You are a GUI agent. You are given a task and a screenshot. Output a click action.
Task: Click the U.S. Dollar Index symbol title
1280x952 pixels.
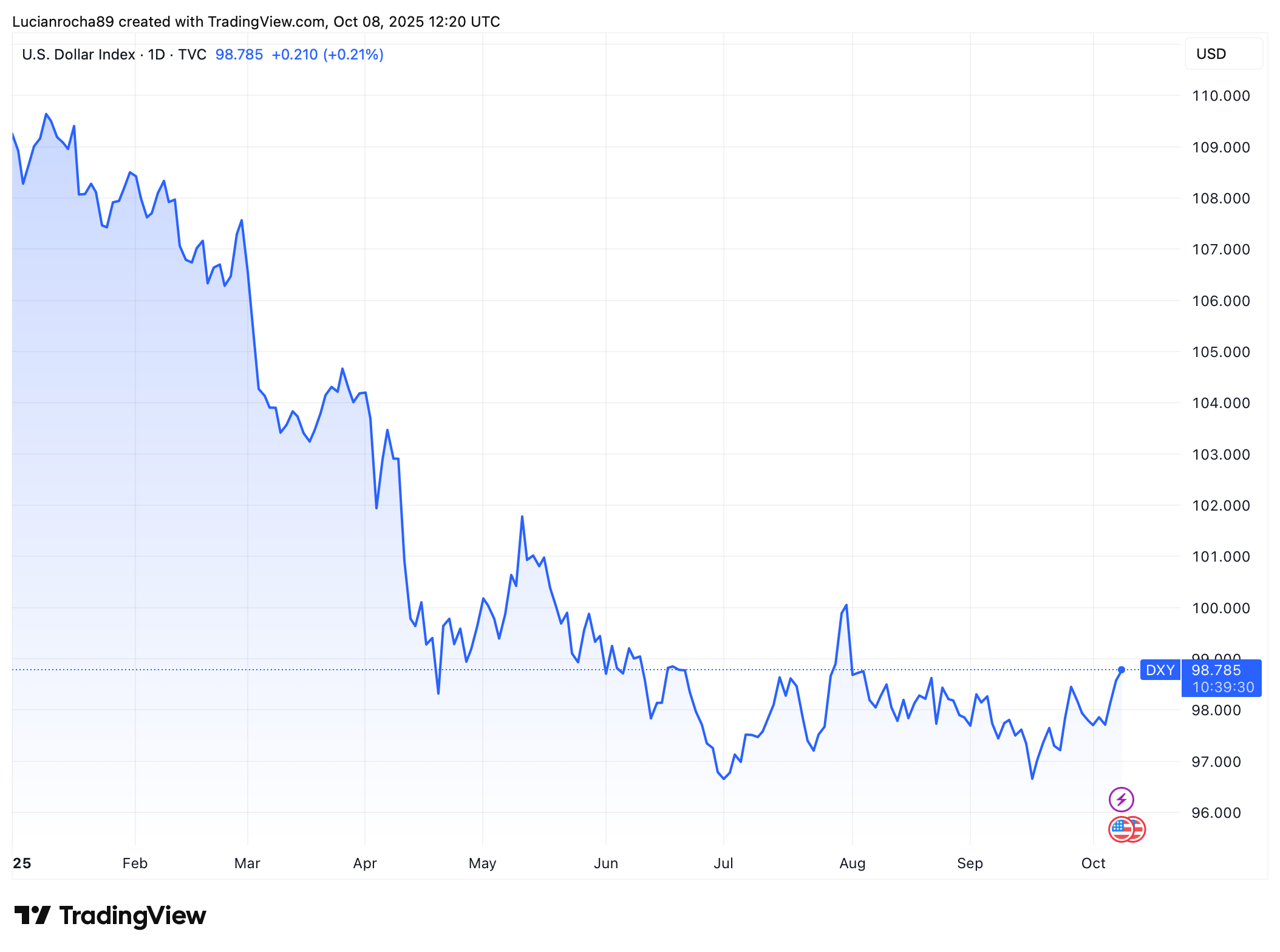(x=78, y=55)
